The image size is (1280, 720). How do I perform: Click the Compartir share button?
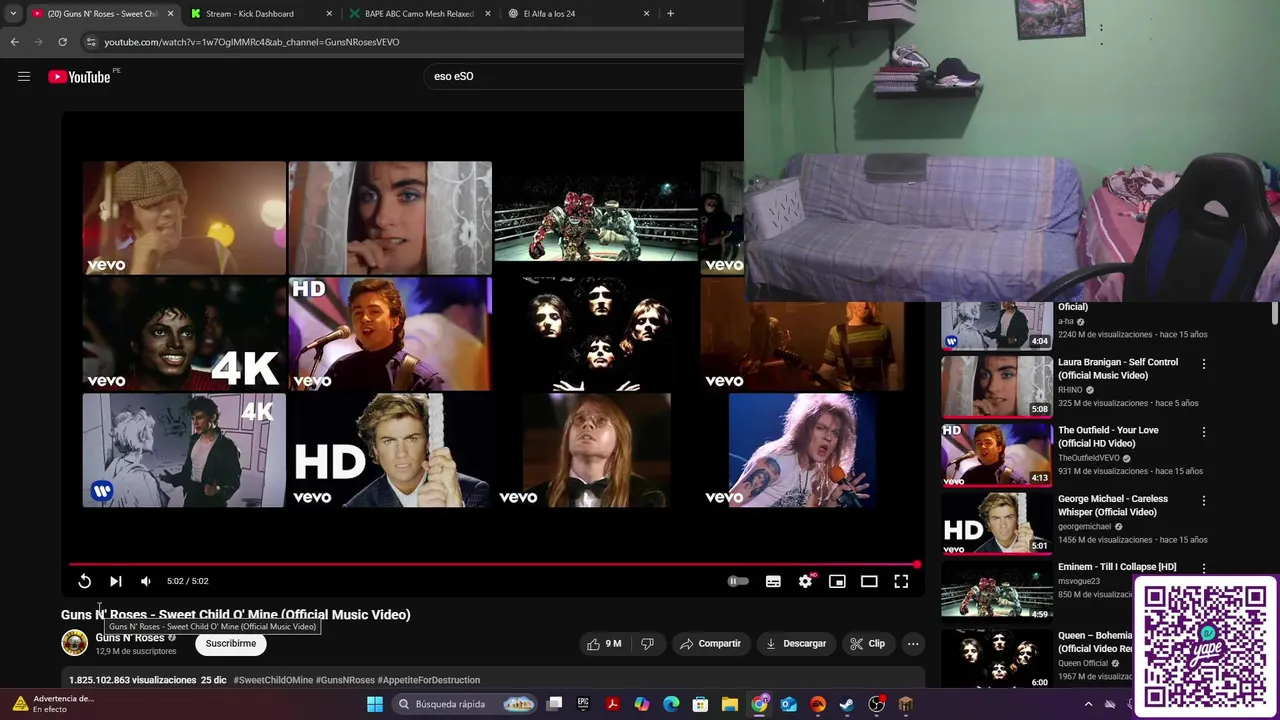point(711,644)
